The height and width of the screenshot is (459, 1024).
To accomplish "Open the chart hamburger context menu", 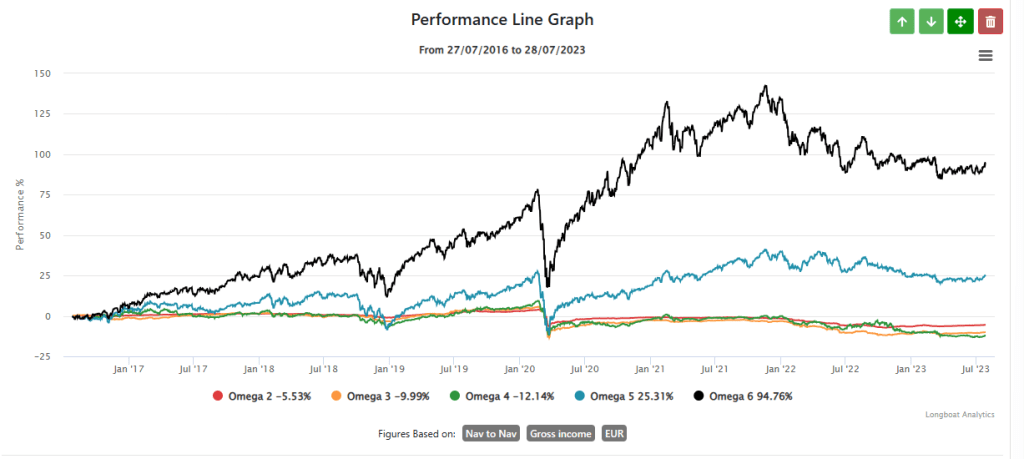I will pos(985,56).
